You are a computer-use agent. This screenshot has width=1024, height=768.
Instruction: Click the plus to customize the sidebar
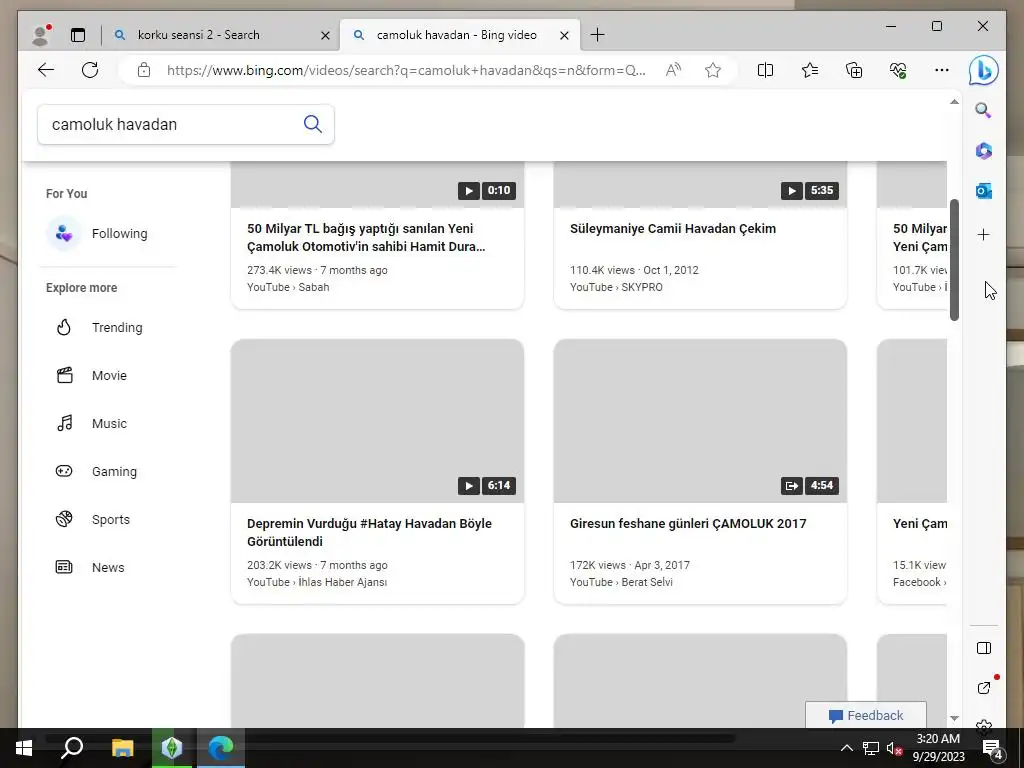click(x=984, y=234)
